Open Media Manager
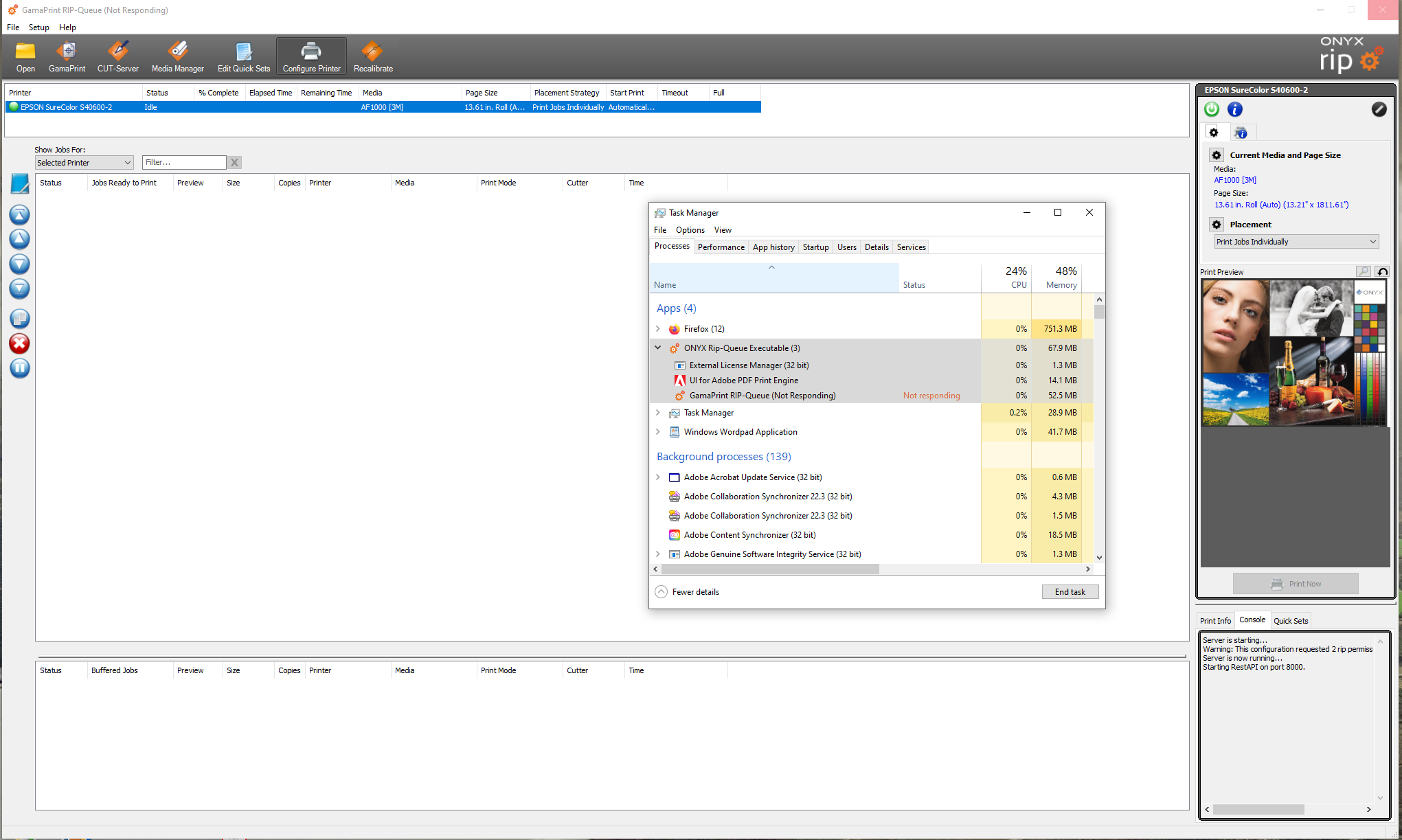 177,57
